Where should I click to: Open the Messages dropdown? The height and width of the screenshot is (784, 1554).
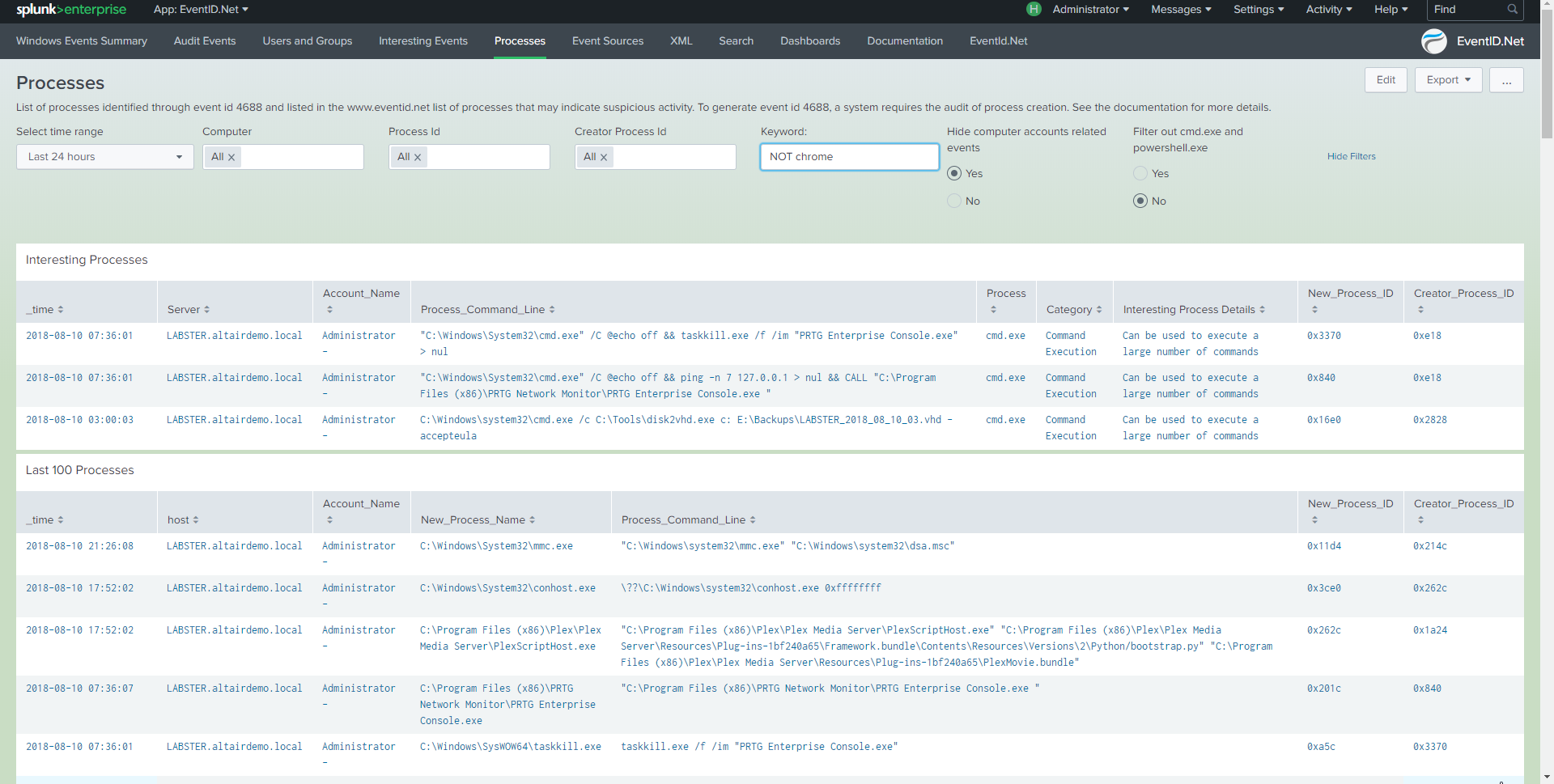click(x=1181, y=10)
